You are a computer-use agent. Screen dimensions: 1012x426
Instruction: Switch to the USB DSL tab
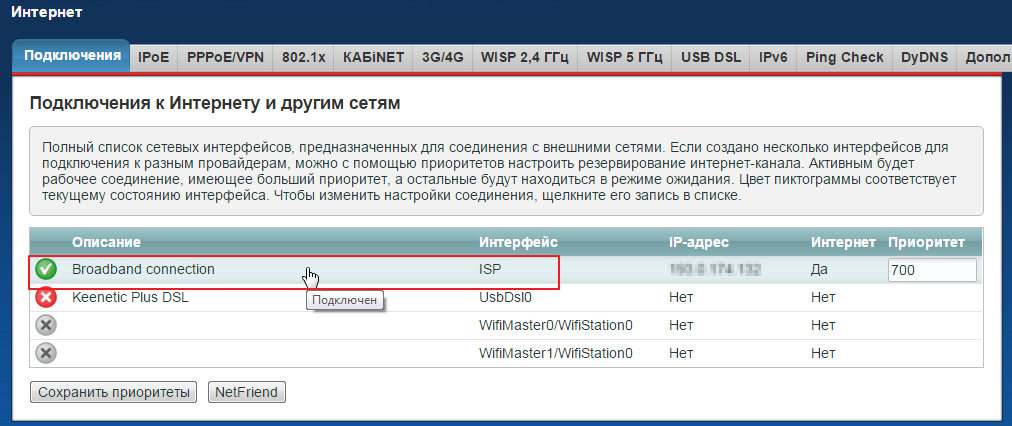711,57
